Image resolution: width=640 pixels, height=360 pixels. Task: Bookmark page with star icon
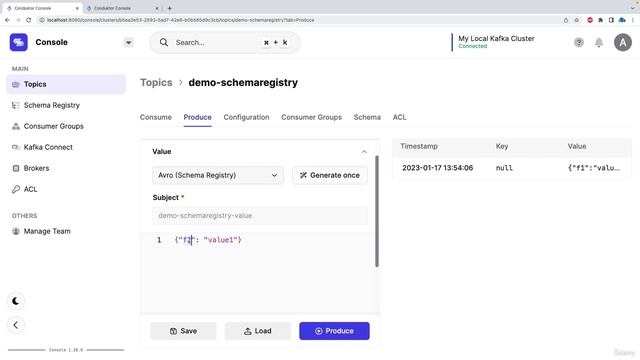(577, 20)
